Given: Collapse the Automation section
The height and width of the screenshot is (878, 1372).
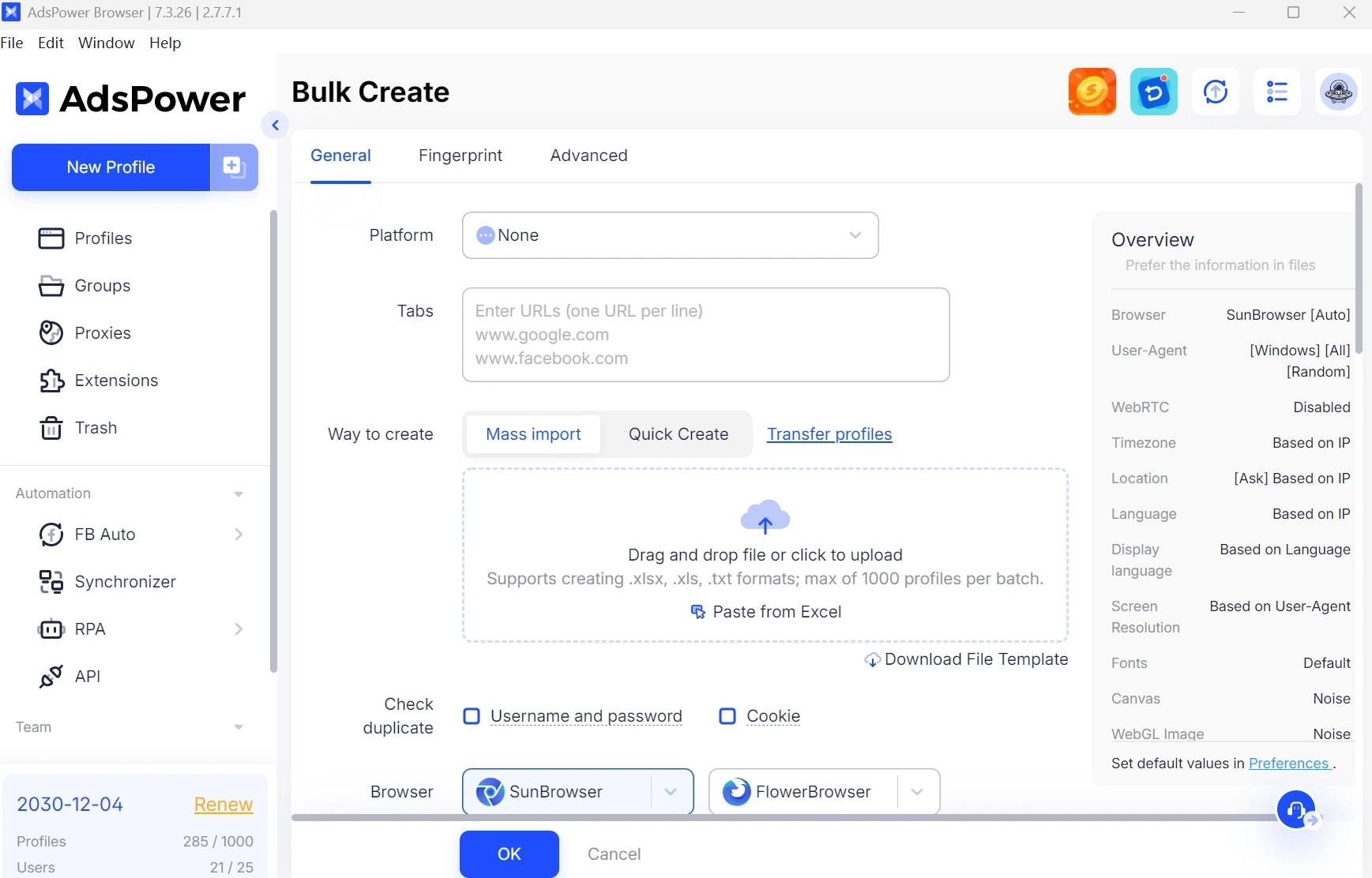Looking at the screenshot, I should click(238, 494).
